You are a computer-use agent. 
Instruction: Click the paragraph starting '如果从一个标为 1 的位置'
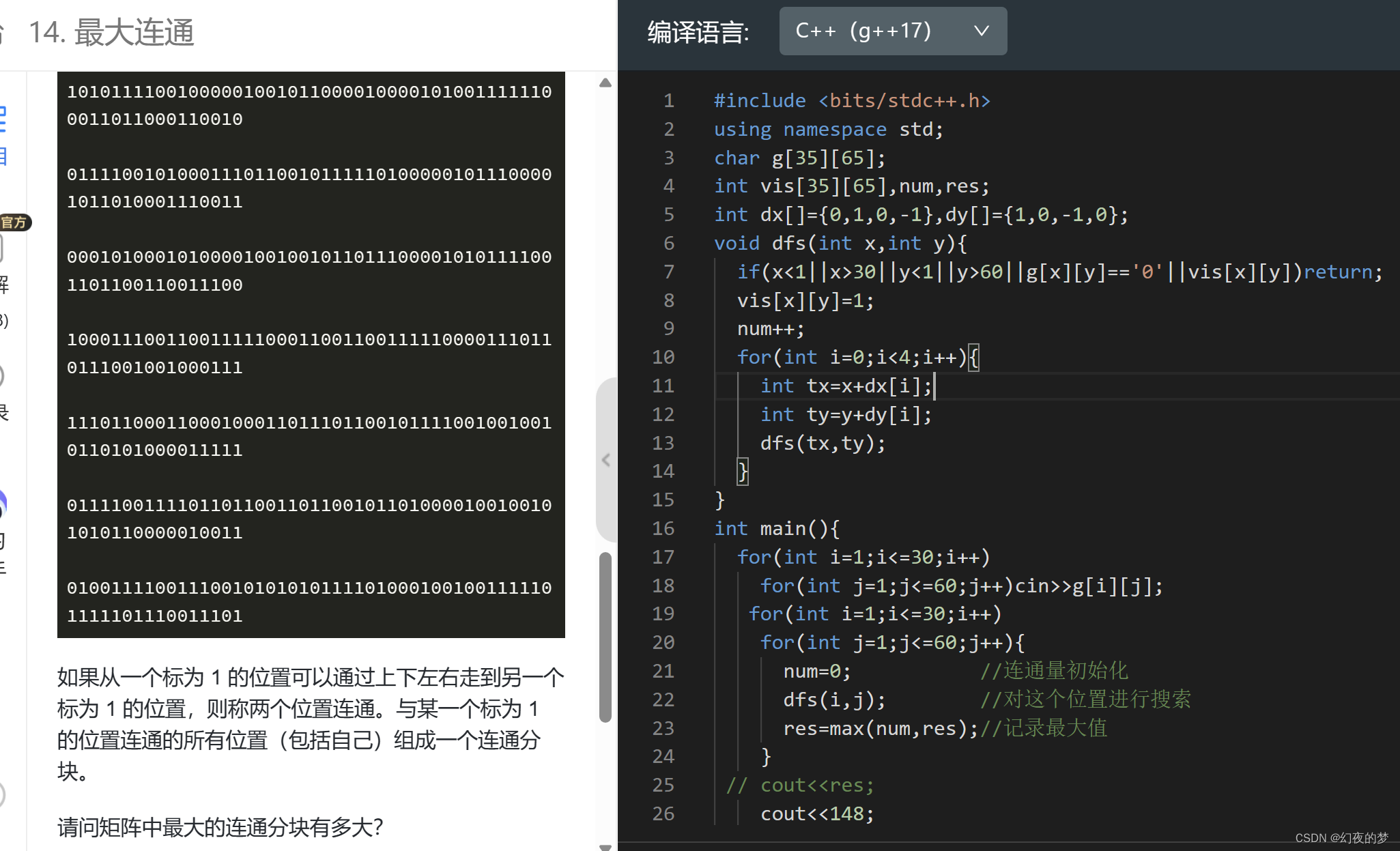[x=311, y=724]
